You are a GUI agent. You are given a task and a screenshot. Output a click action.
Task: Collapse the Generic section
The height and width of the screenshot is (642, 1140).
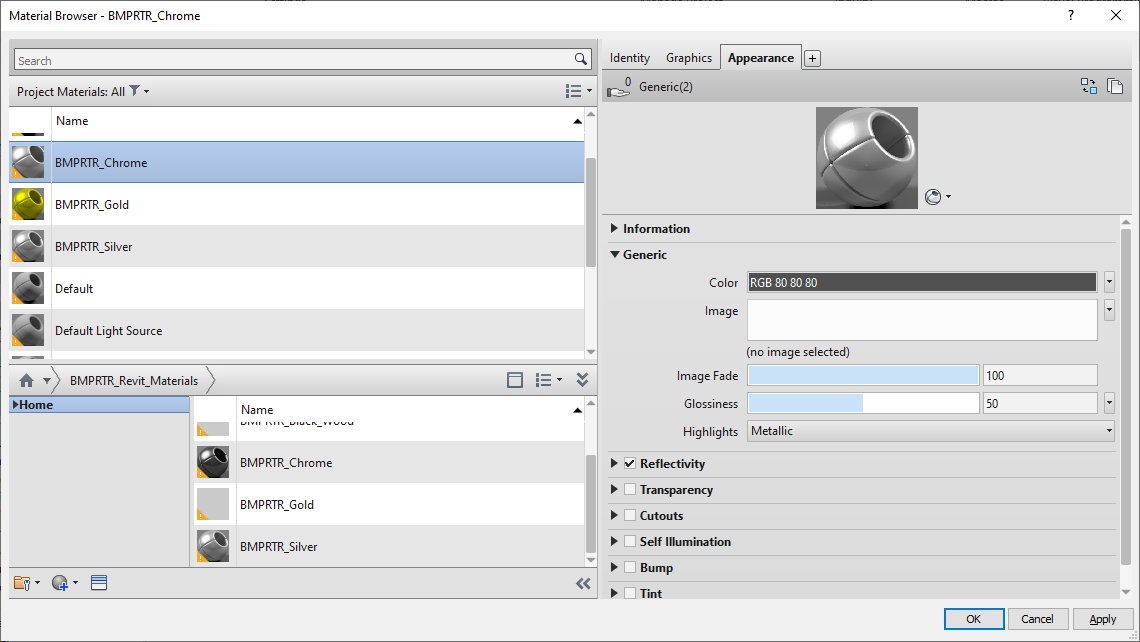615,254
